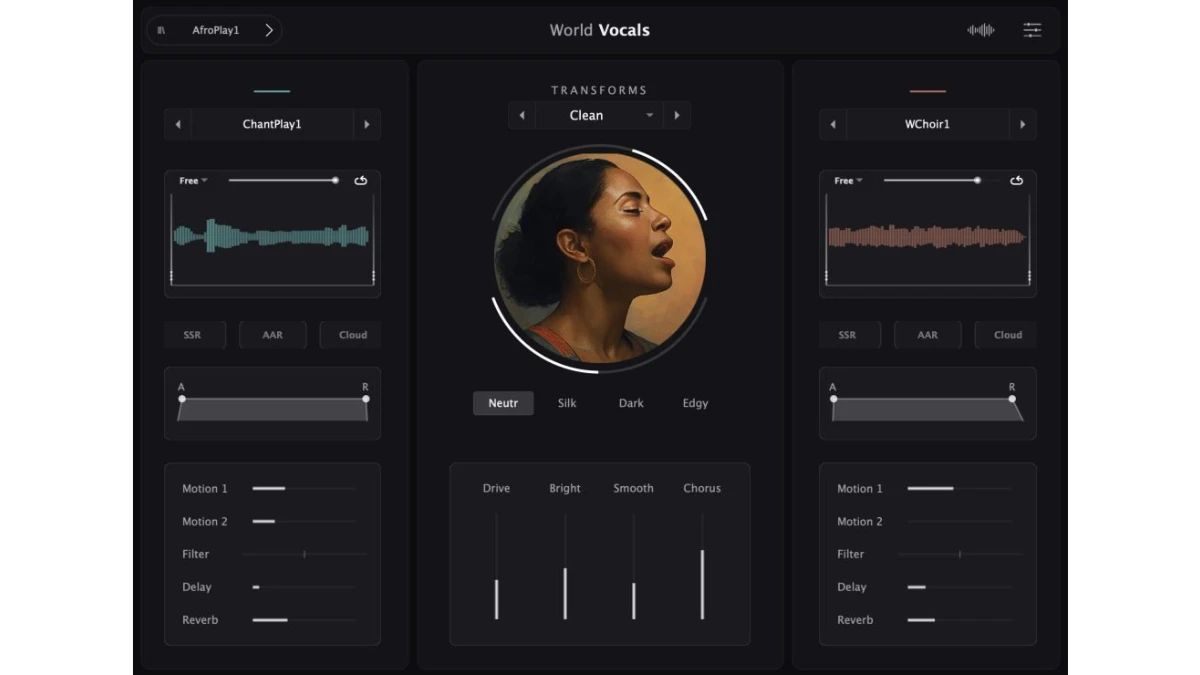Click the loop icon on WChoir1 waveform
Image resolution: width=1200 pixels, height=675 pixels.
coord(1016,181)
